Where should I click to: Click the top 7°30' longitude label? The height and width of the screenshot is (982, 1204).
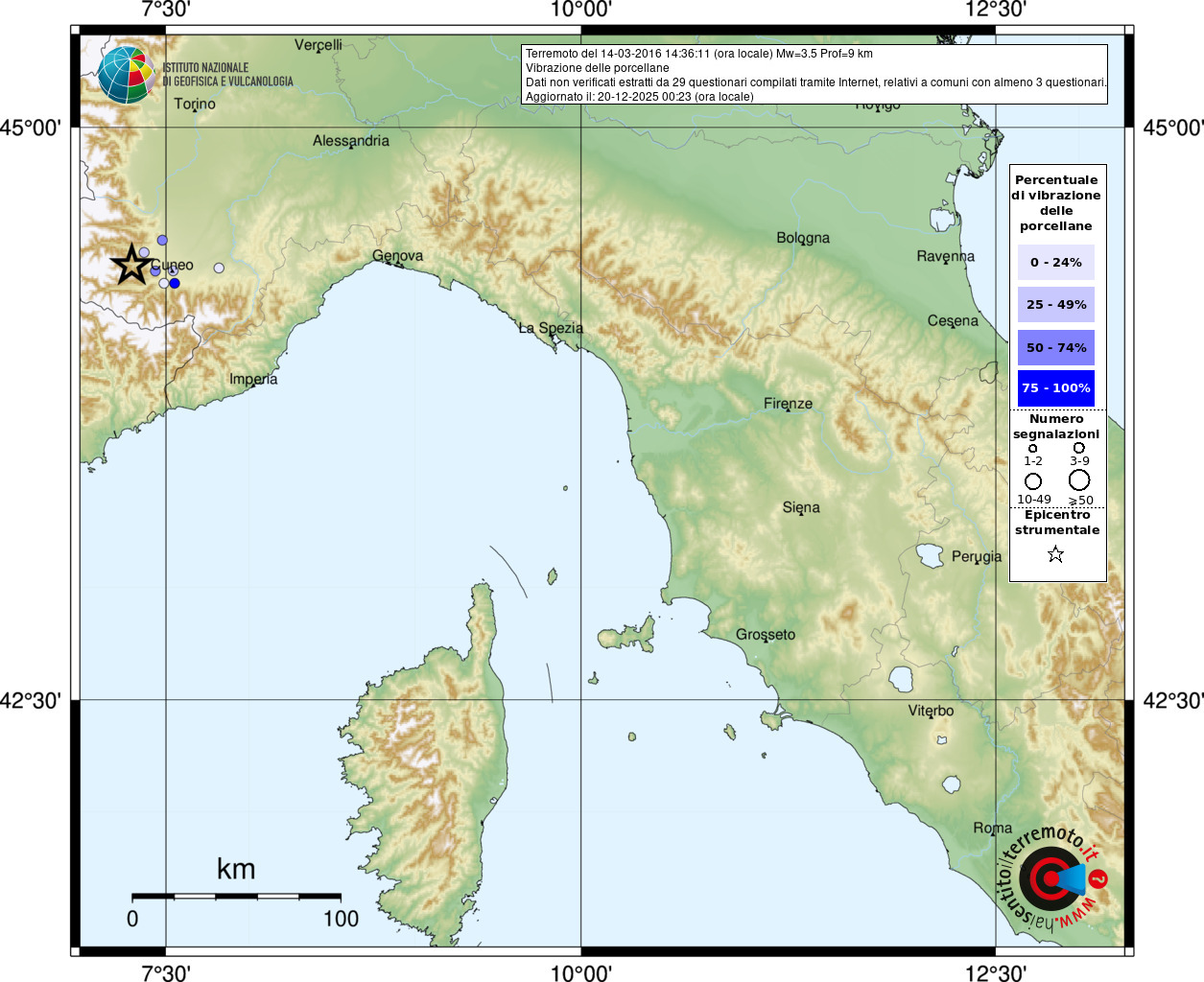click(x=165, y=10)
